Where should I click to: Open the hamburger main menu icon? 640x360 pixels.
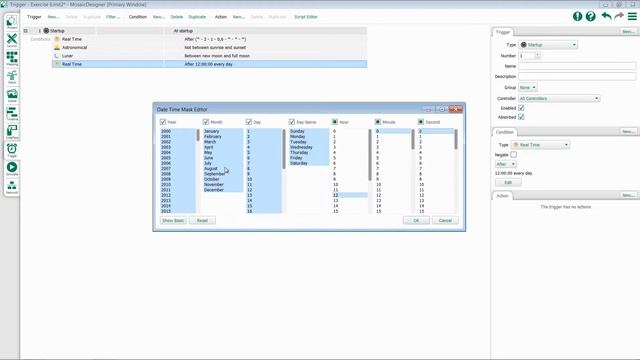632,16
